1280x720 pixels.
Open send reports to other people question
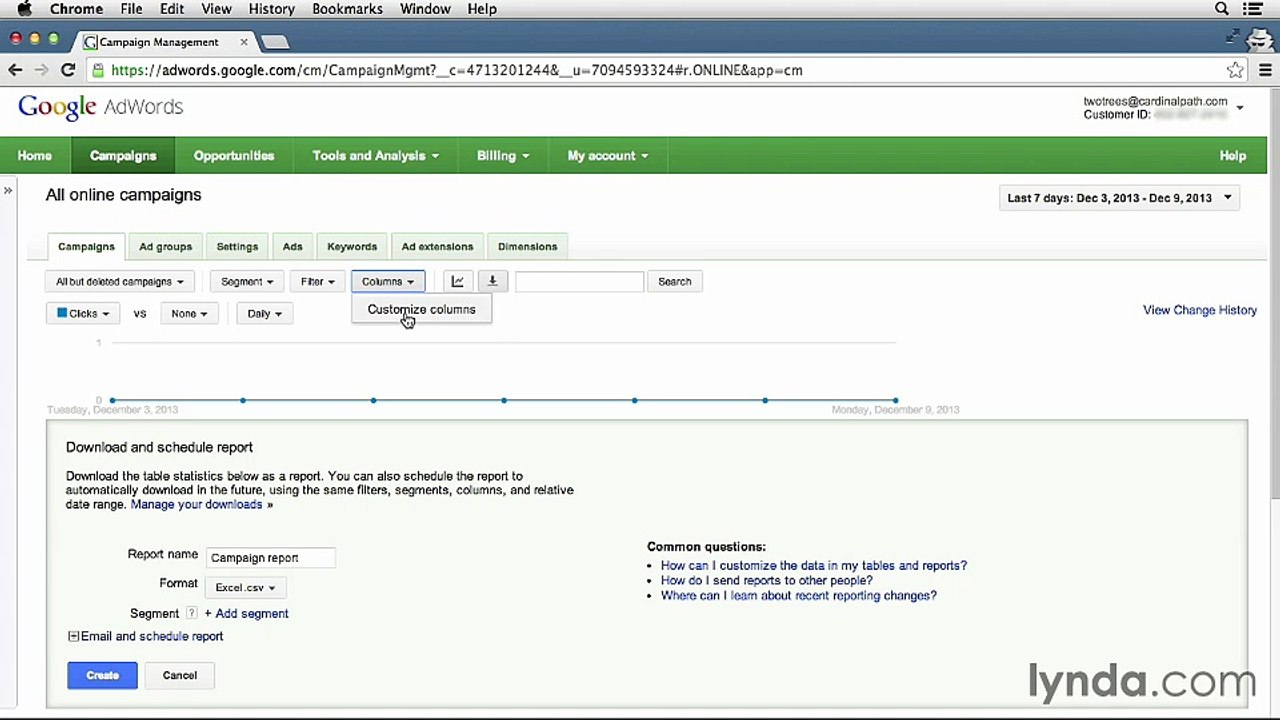767,581
